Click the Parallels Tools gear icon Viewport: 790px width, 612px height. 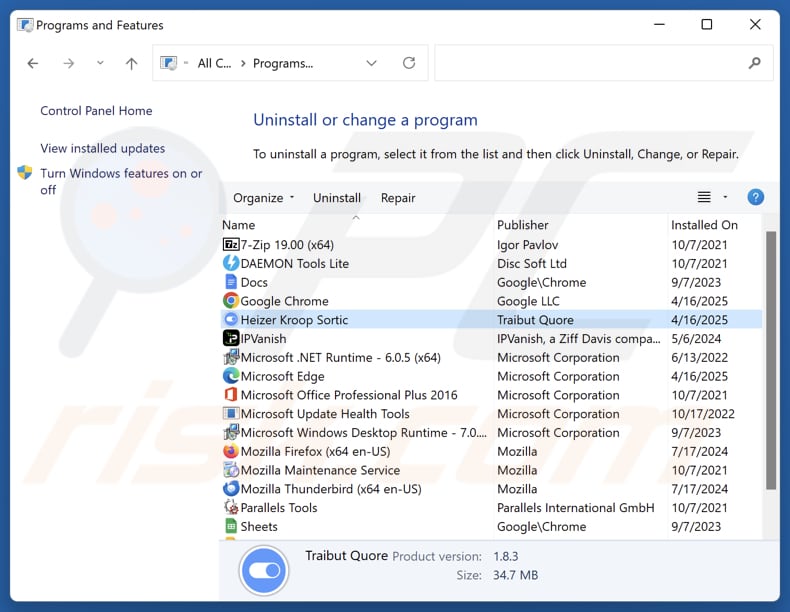click(231, 507)
